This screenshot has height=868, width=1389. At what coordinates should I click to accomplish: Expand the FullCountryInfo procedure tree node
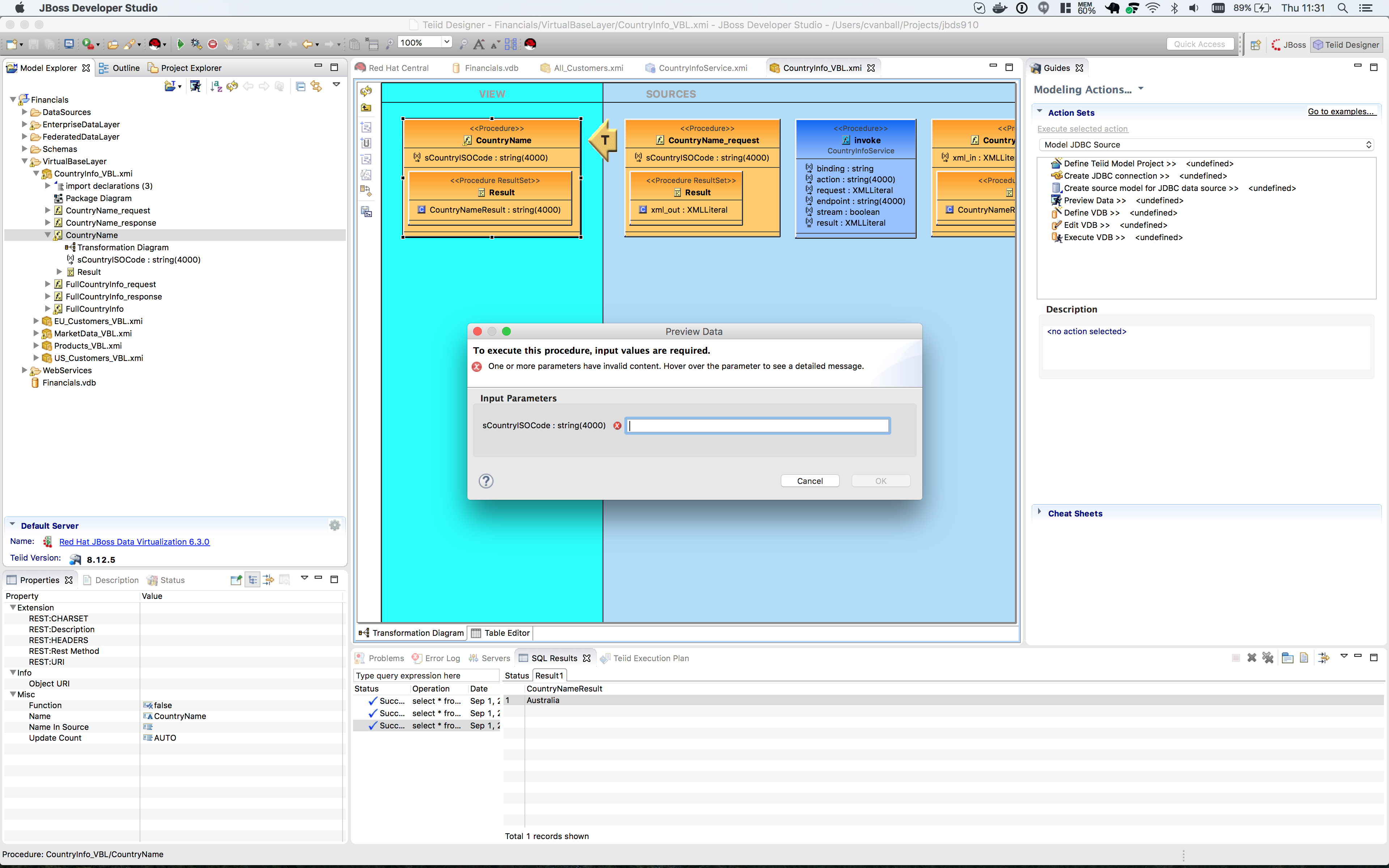click(x=48, y=309)
